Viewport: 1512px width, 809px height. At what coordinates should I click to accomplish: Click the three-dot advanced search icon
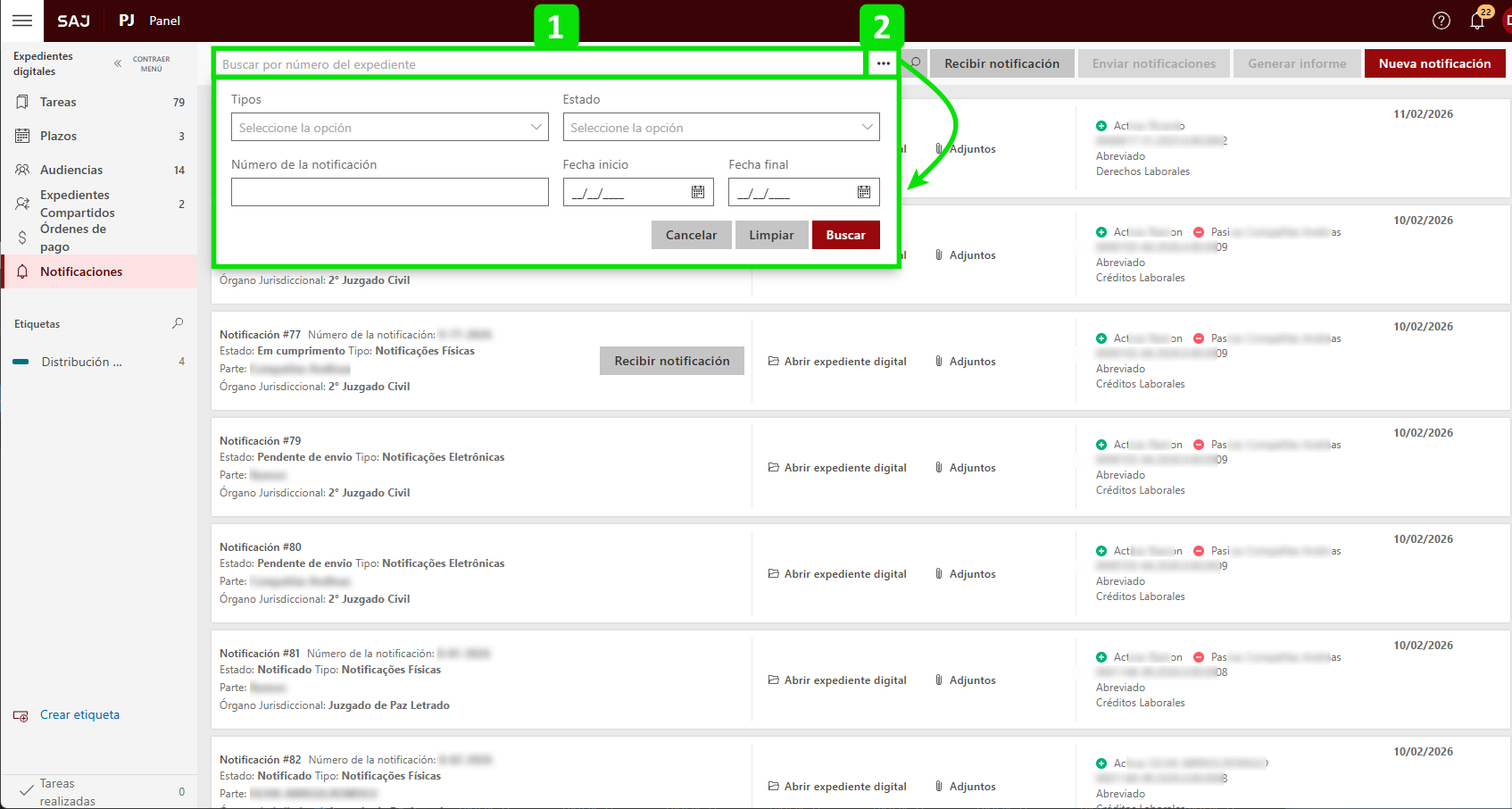[x=883, y=63]
